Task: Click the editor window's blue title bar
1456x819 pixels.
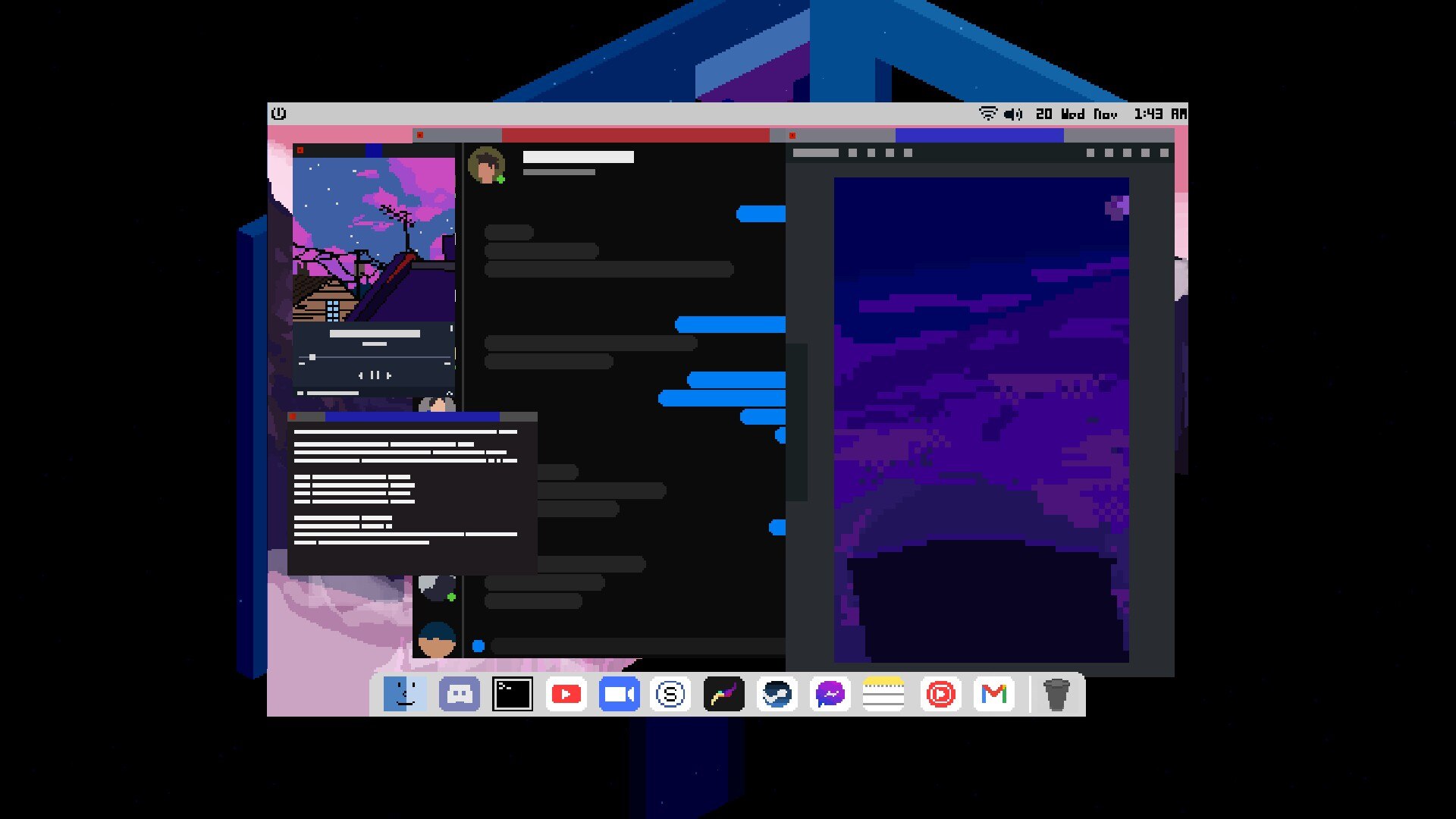Action: point(979,135)
